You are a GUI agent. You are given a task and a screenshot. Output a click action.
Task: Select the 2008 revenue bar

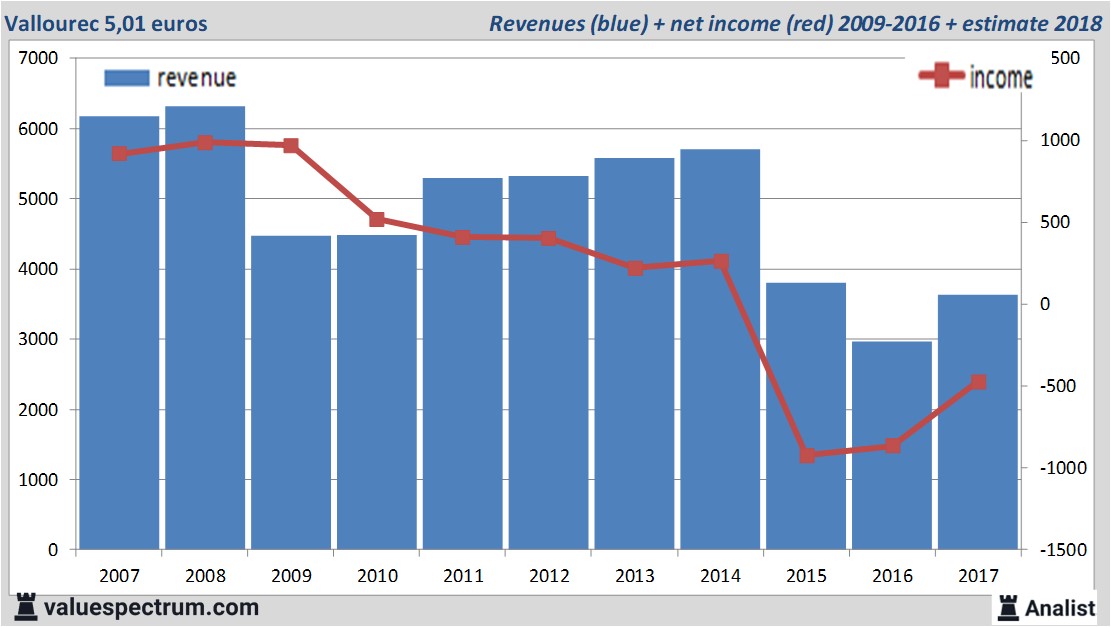pos(205,328)
